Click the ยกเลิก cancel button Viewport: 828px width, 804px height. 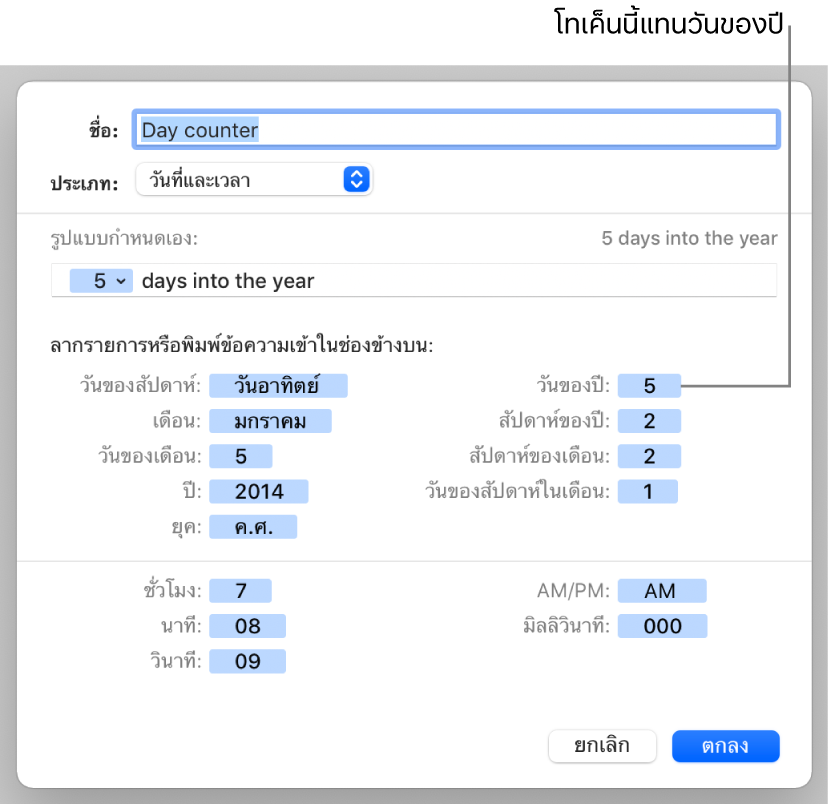pos(602,746)
